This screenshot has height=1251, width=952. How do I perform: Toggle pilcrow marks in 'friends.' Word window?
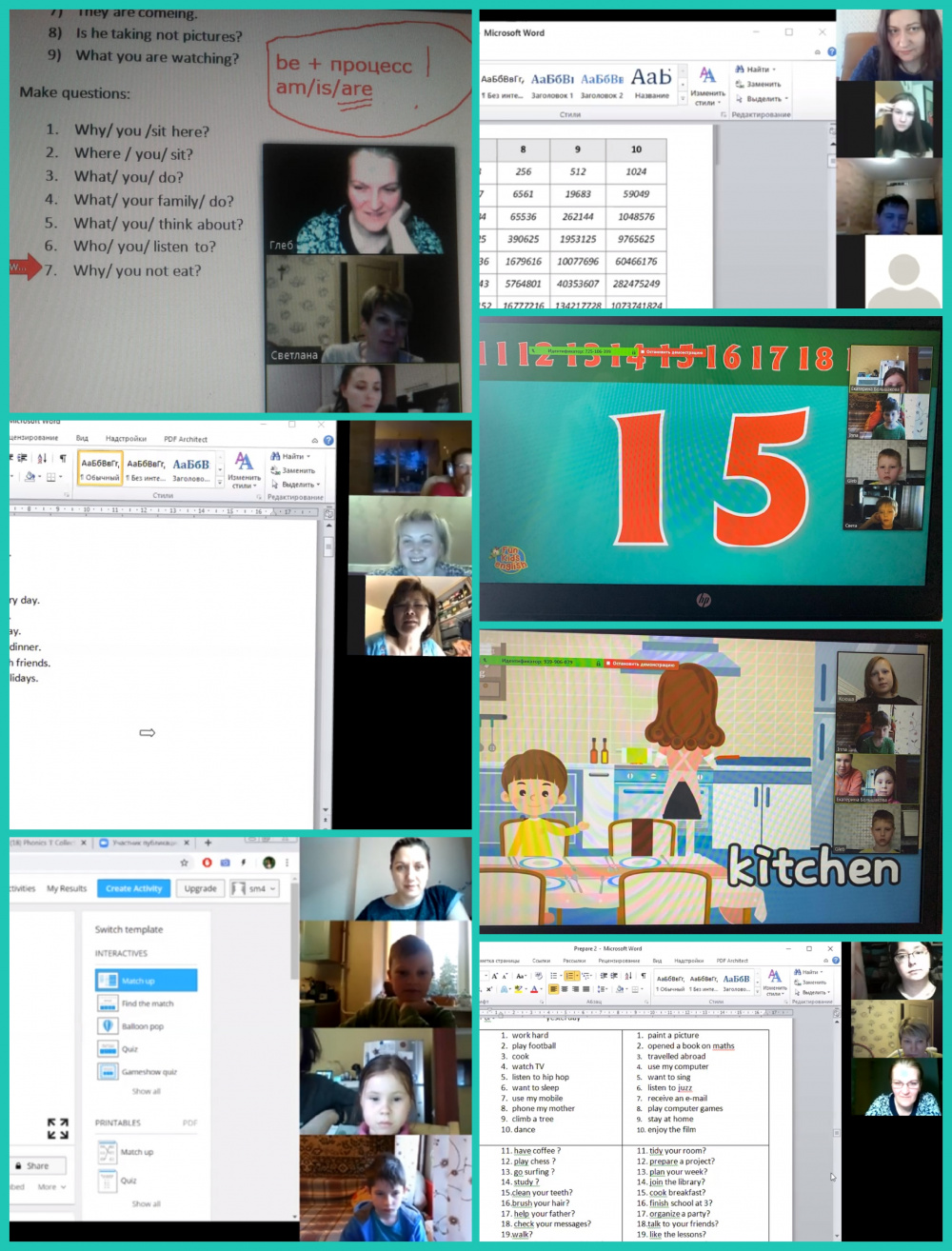[x=63, y=458]
